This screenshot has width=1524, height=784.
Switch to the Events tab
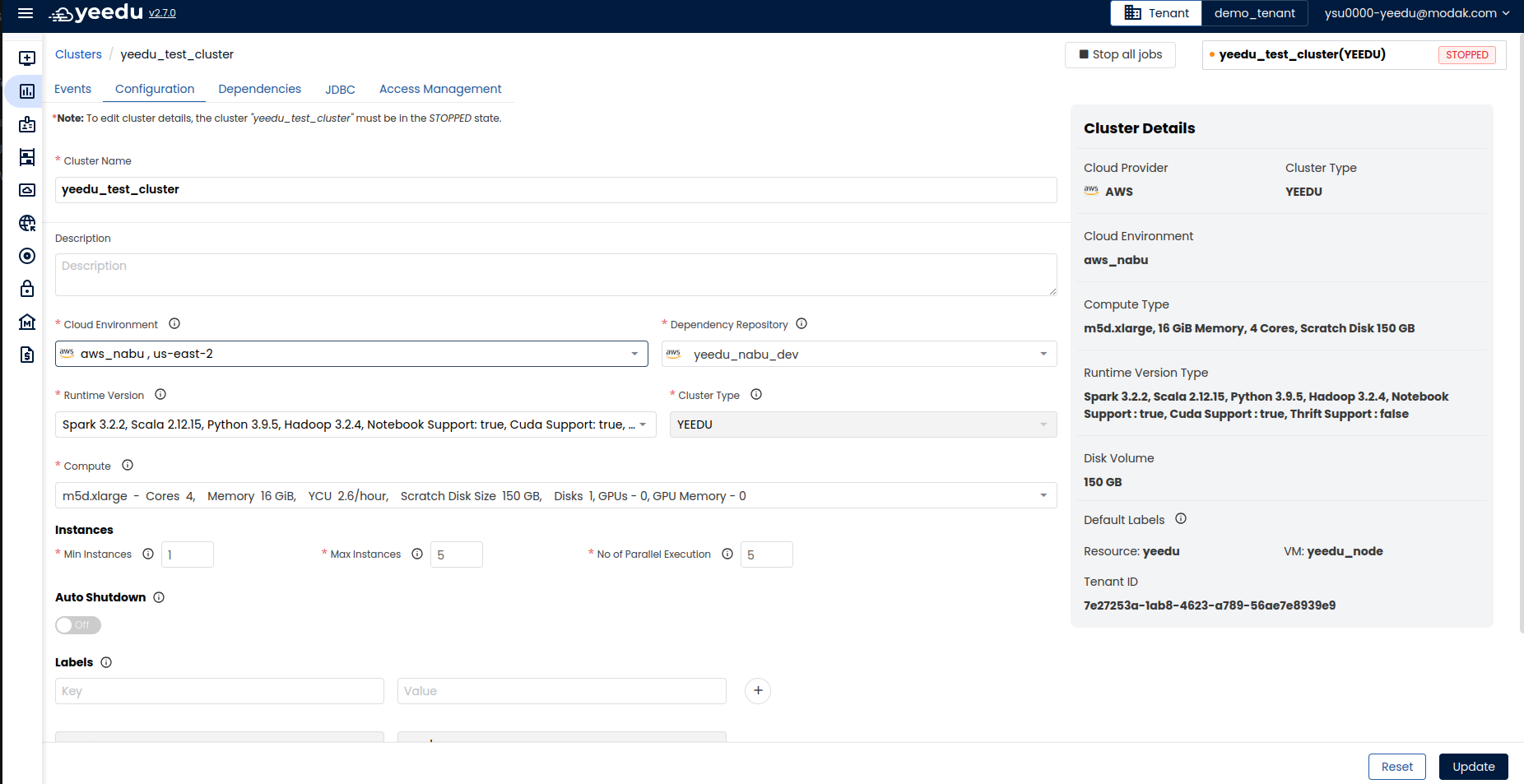click(72, 89)
